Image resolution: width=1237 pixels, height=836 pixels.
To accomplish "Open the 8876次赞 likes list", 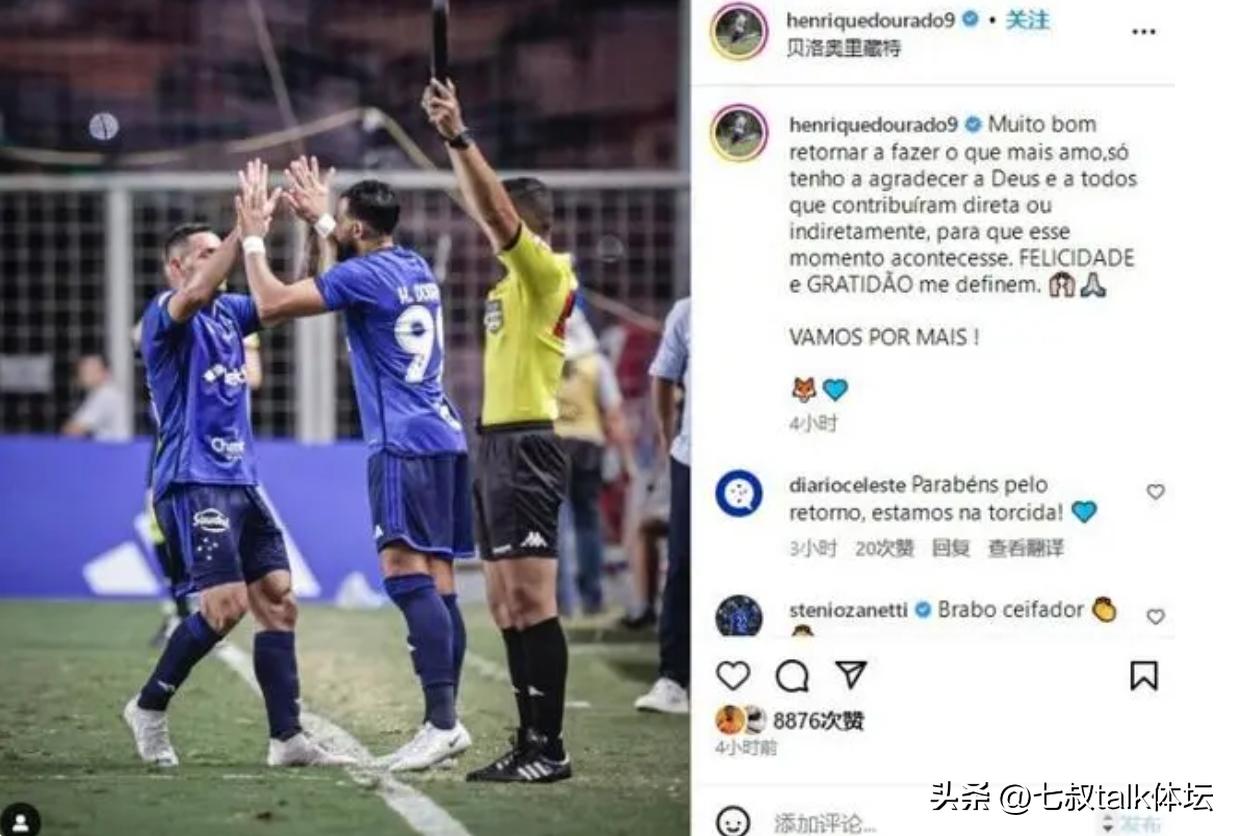I will [x=818, y=721].
